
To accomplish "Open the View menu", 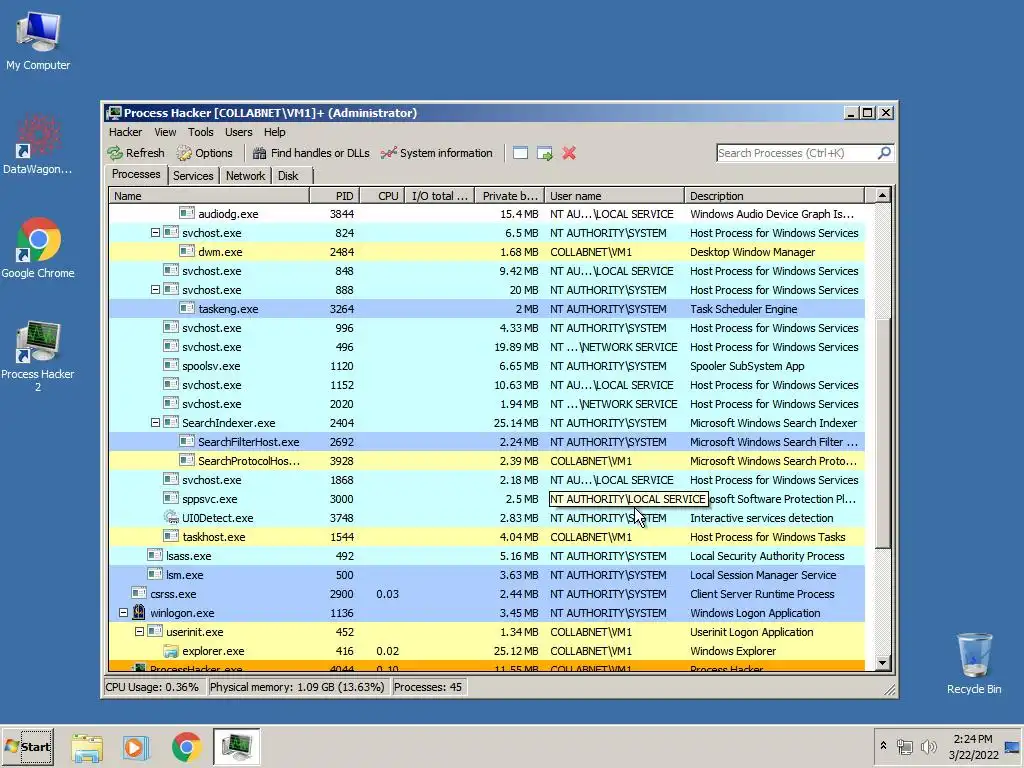I will pyautogui.click(x=165, y=132).
